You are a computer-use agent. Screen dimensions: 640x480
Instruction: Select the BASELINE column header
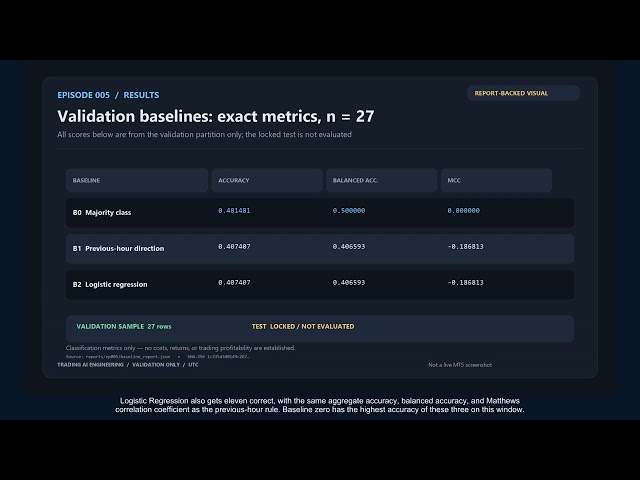[x=137, y=180]
